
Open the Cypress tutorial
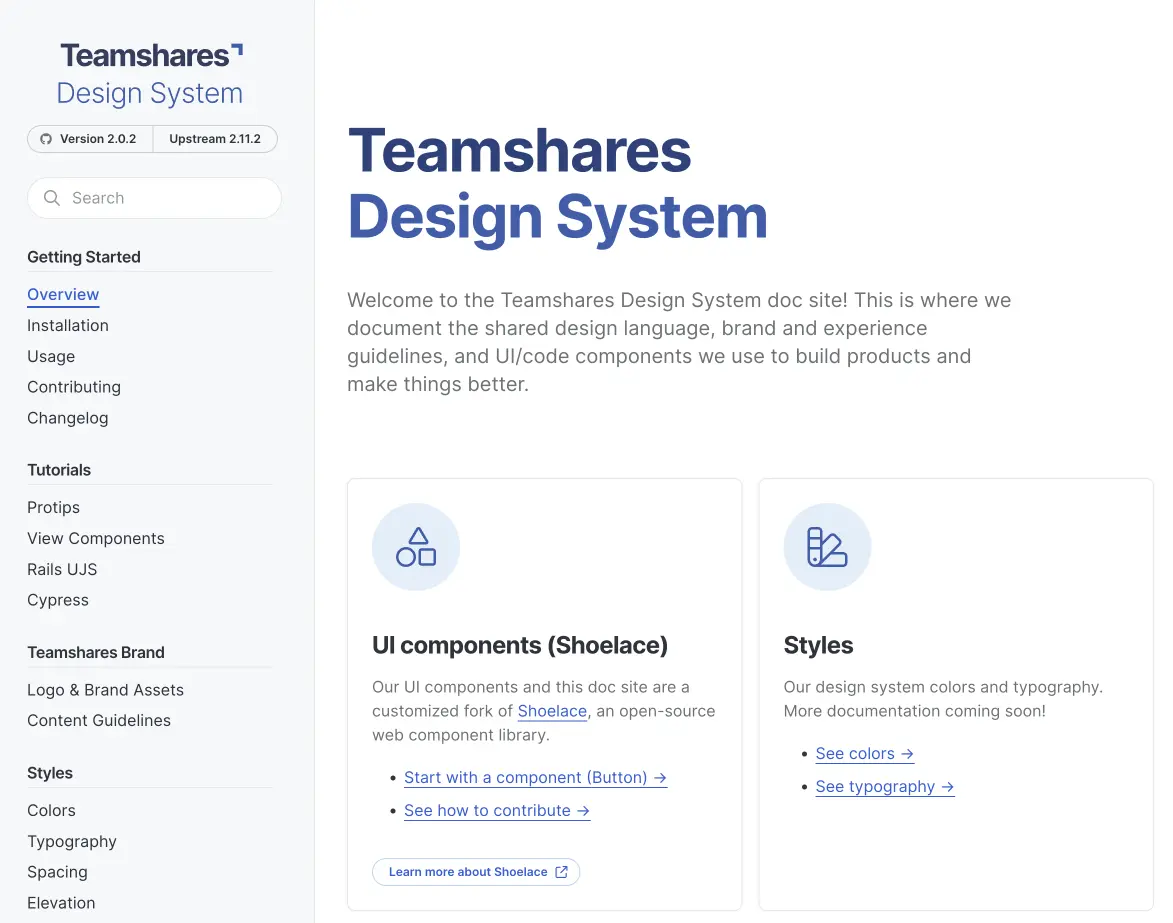58,601
